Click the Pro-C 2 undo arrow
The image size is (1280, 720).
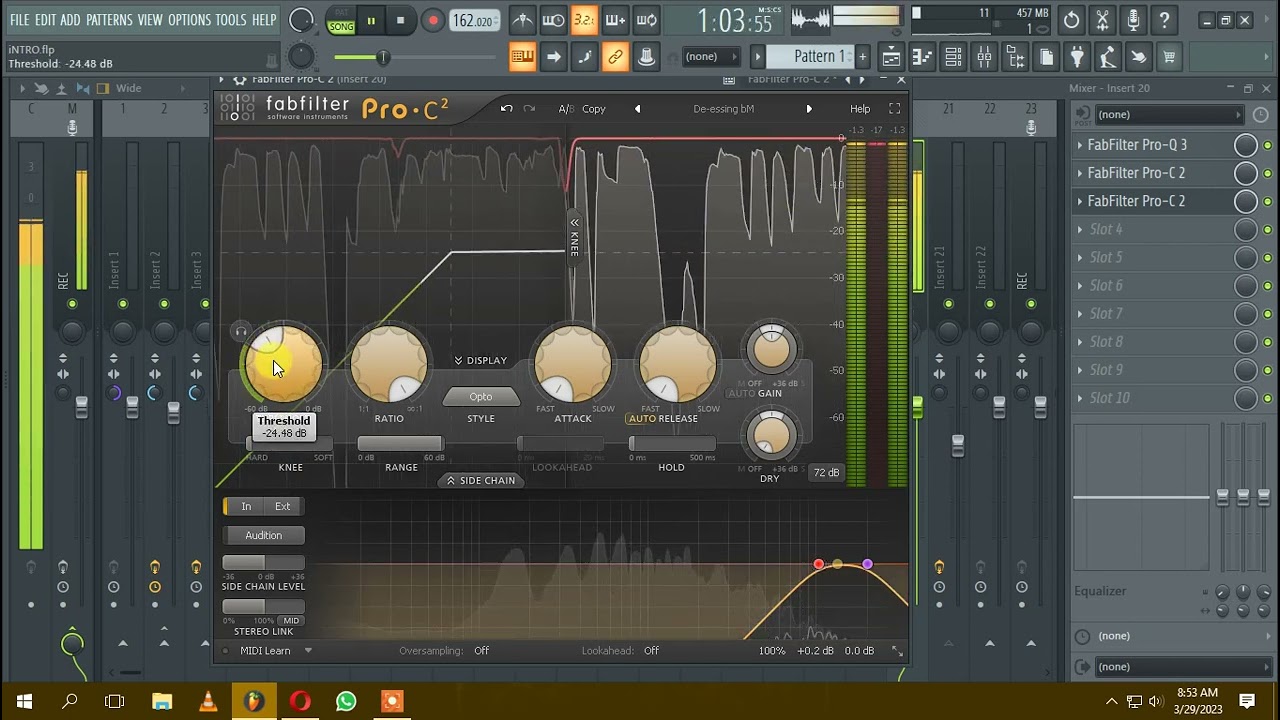pos(507,108)
